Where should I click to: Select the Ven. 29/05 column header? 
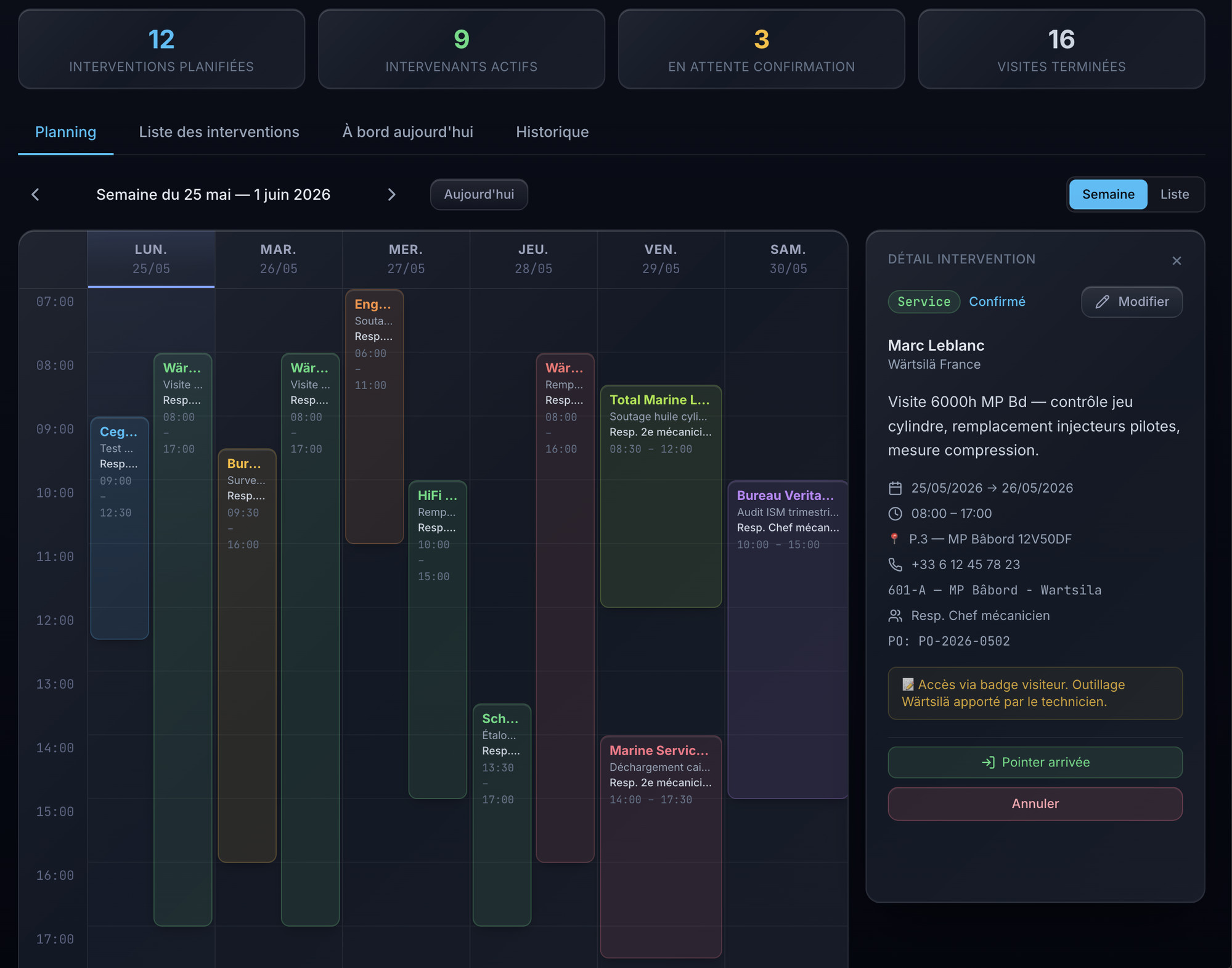tap(661, 259)
